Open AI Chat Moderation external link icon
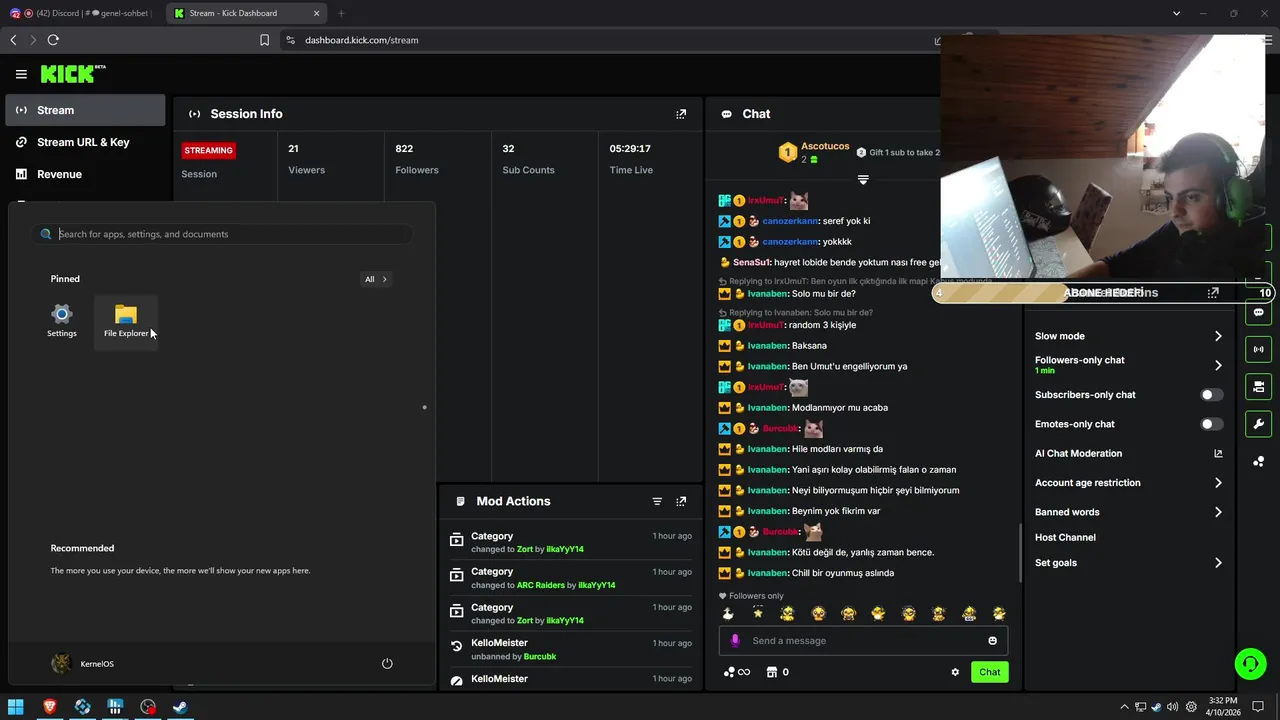 tap(1218, 453)
